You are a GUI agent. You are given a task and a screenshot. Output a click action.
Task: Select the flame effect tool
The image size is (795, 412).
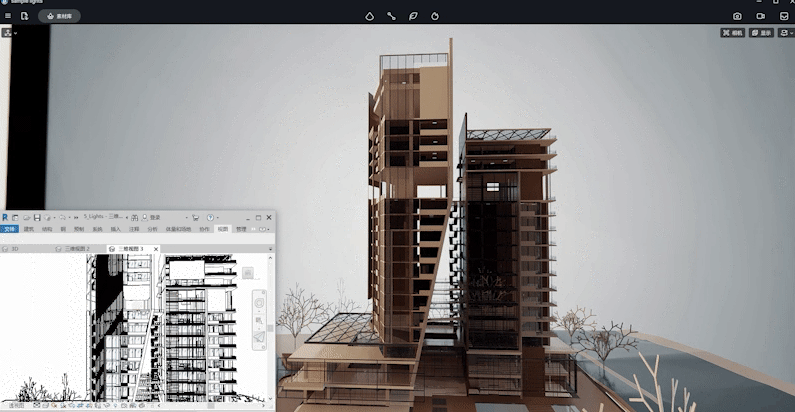(x=435, y=16)
